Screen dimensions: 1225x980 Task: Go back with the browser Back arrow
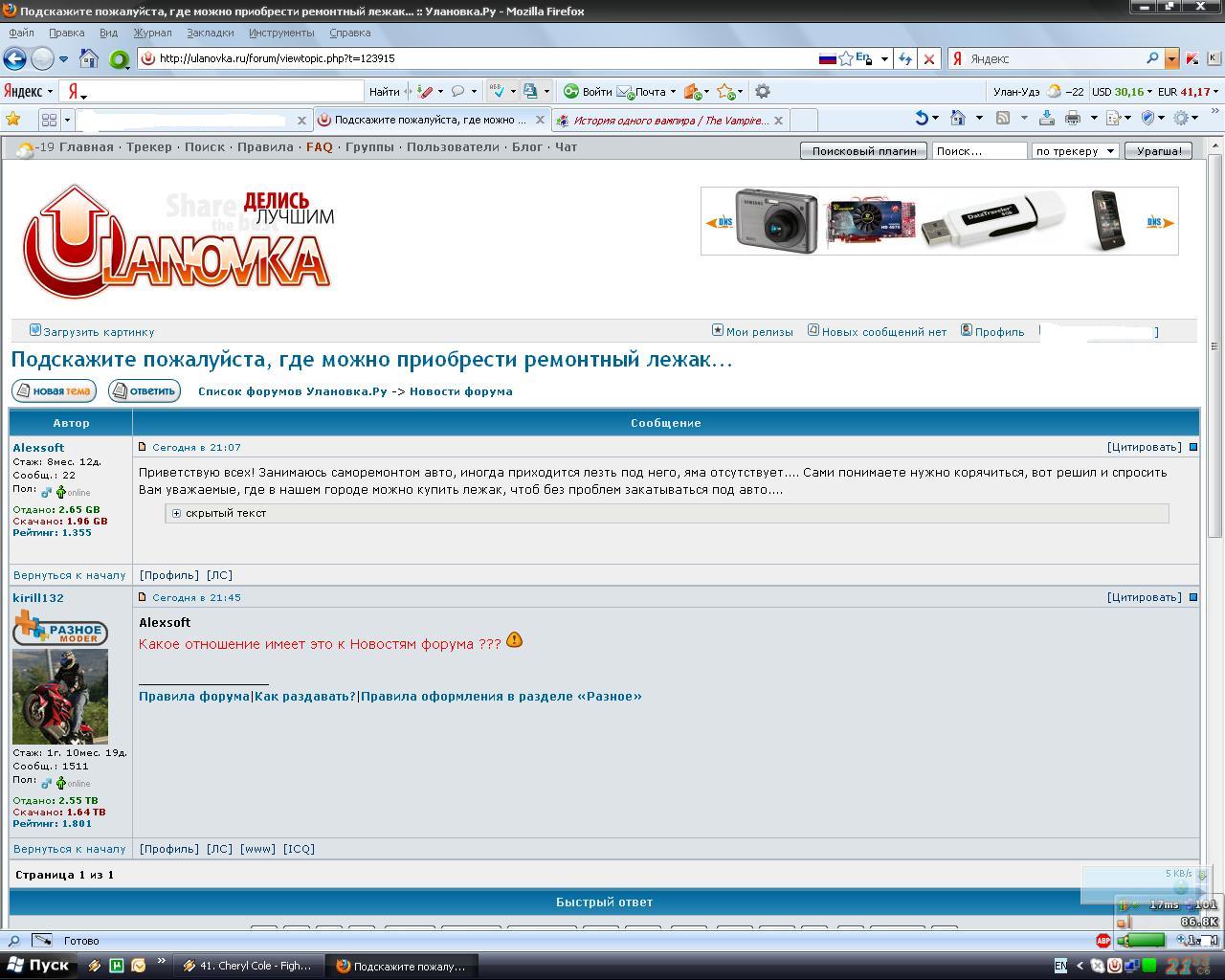tap(14, 58)
